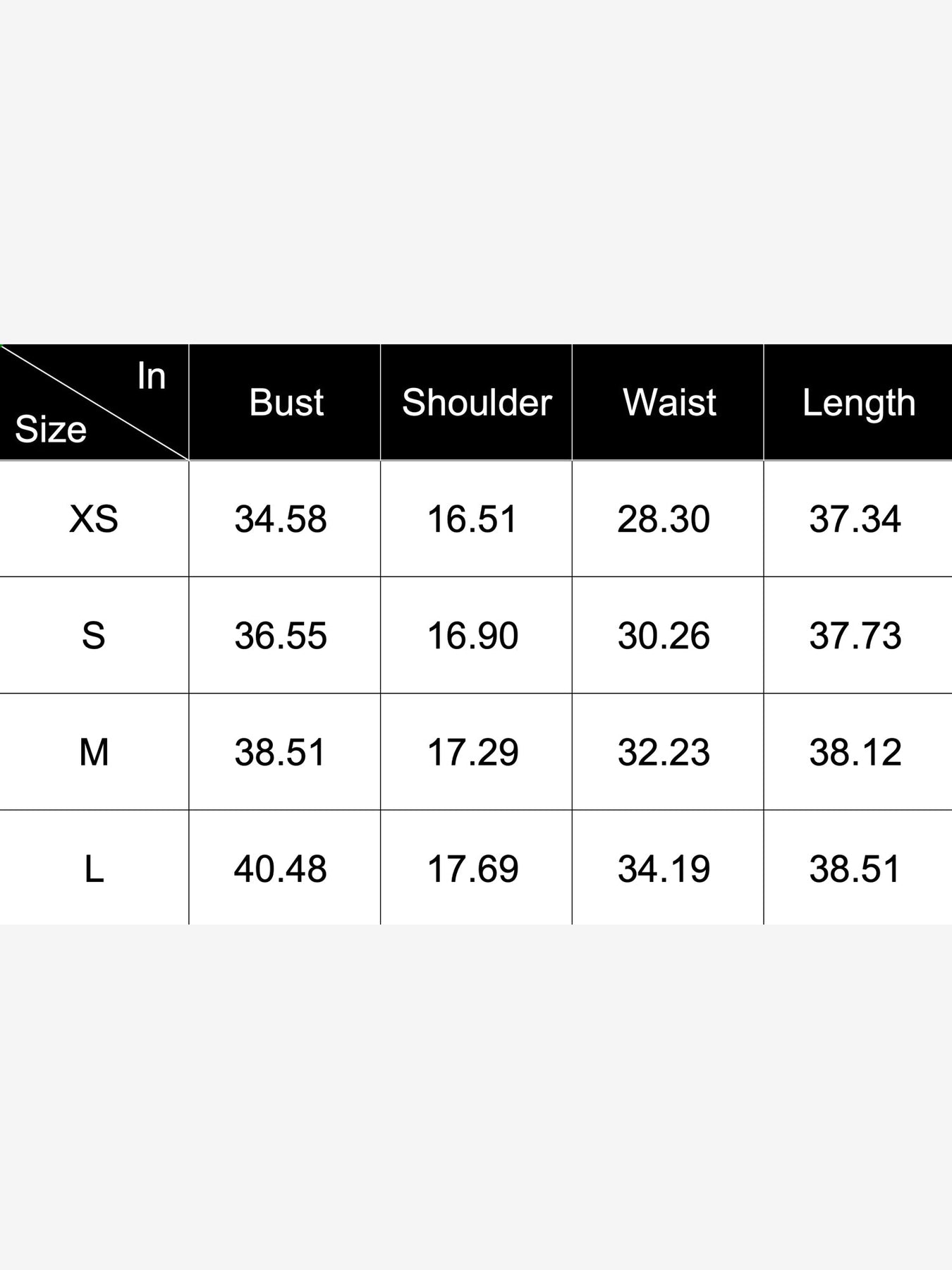Screen dimensions: 952x1270
Task: Select the Length column header
Action: coord(858,404)
